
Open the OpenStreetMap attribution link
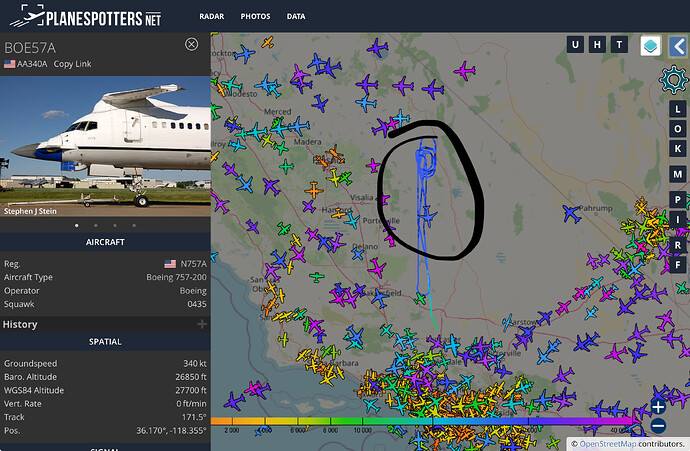click(607, 444)
